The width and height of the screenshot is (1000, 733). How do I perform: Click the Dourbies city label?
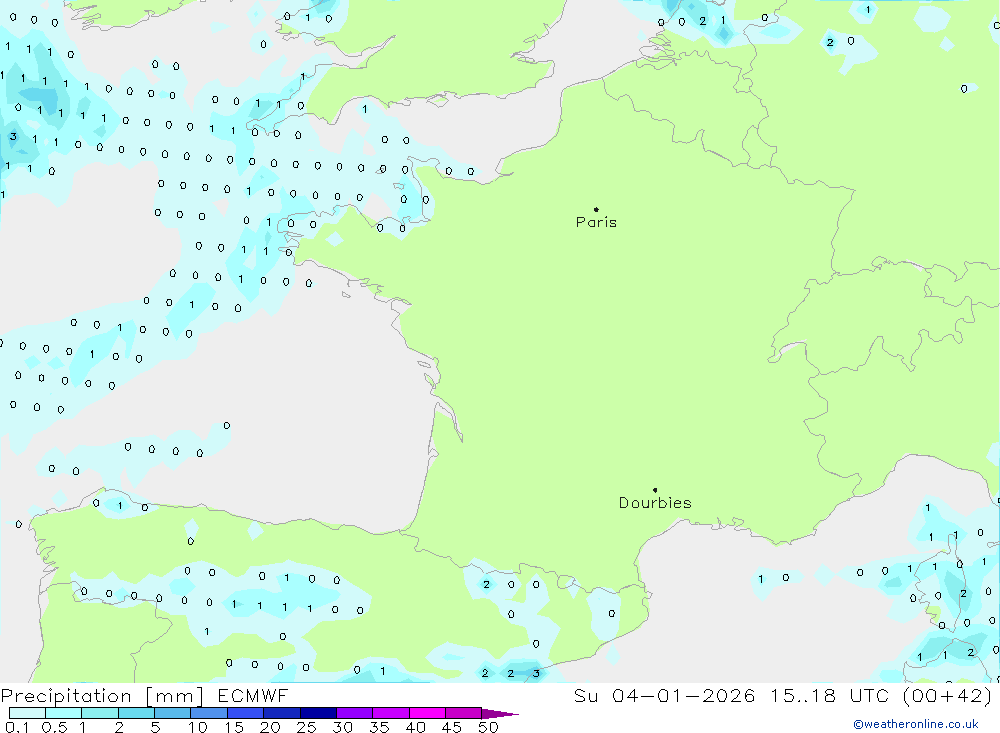pos(655,503)
